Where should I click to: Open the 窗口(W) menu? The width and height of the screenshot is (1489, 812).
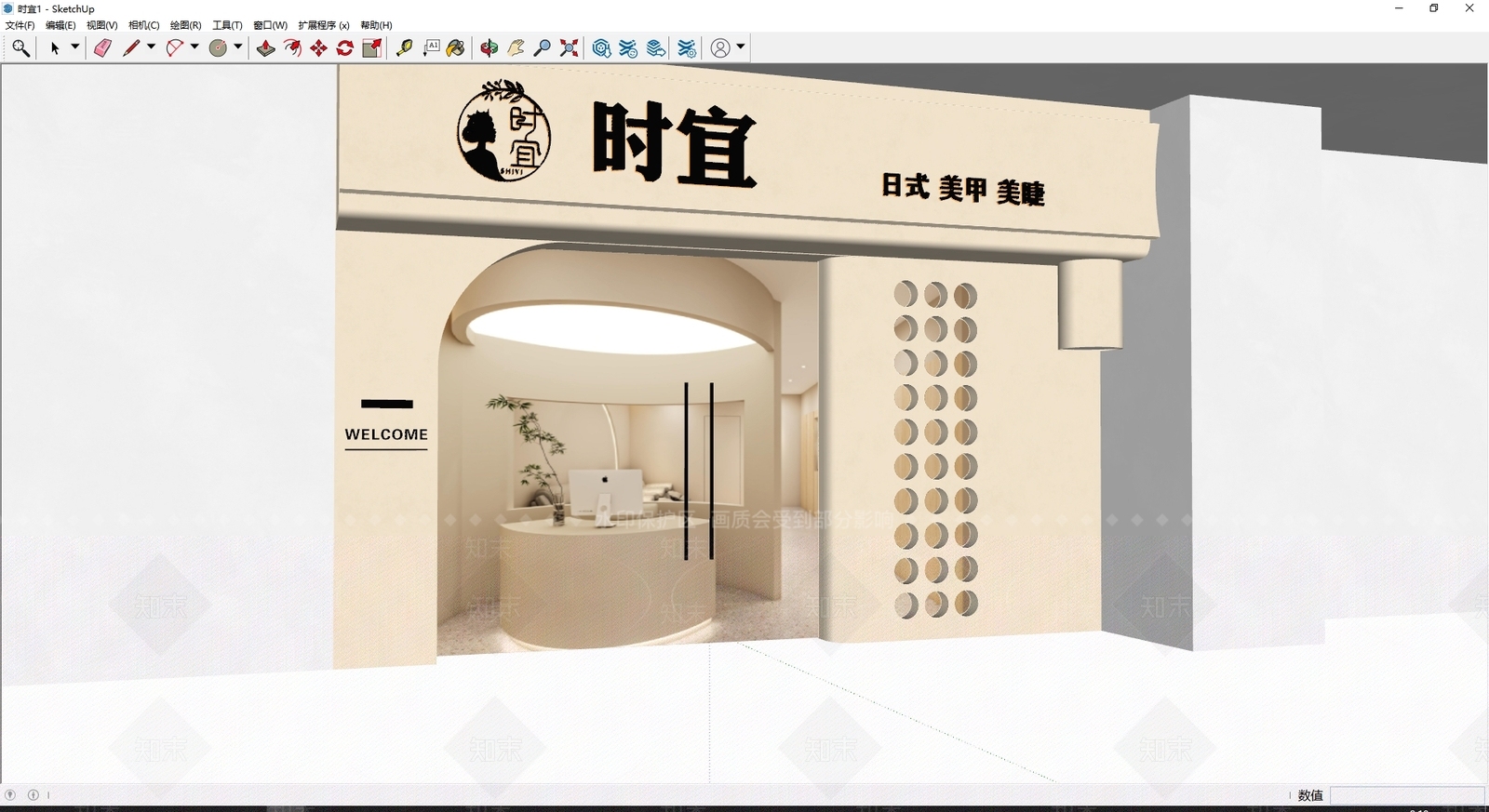click(x=270, y=25)
